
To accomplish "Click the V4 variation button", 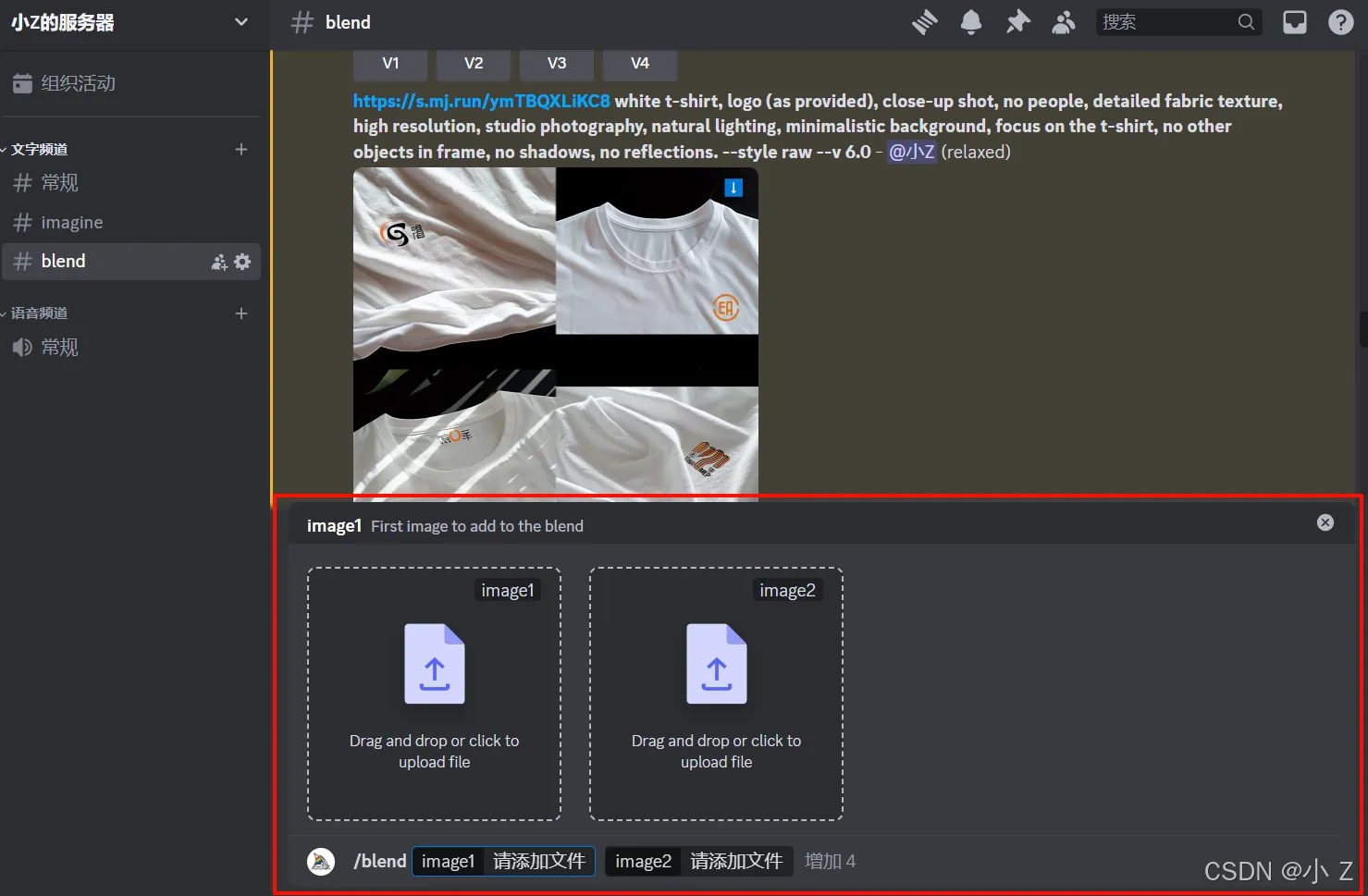I will pos(639,63).
